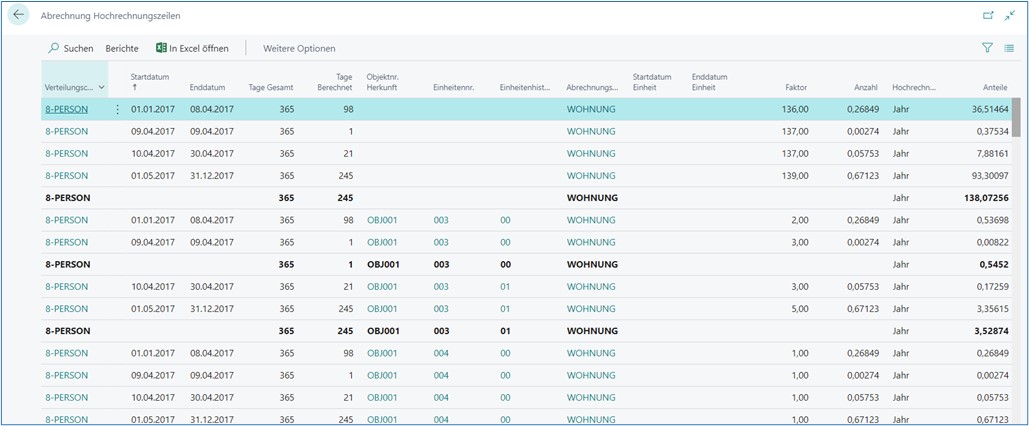This screenshot has width=1029, height=426.
Task: Click the Anteile column header
Action: click(994, 88)
